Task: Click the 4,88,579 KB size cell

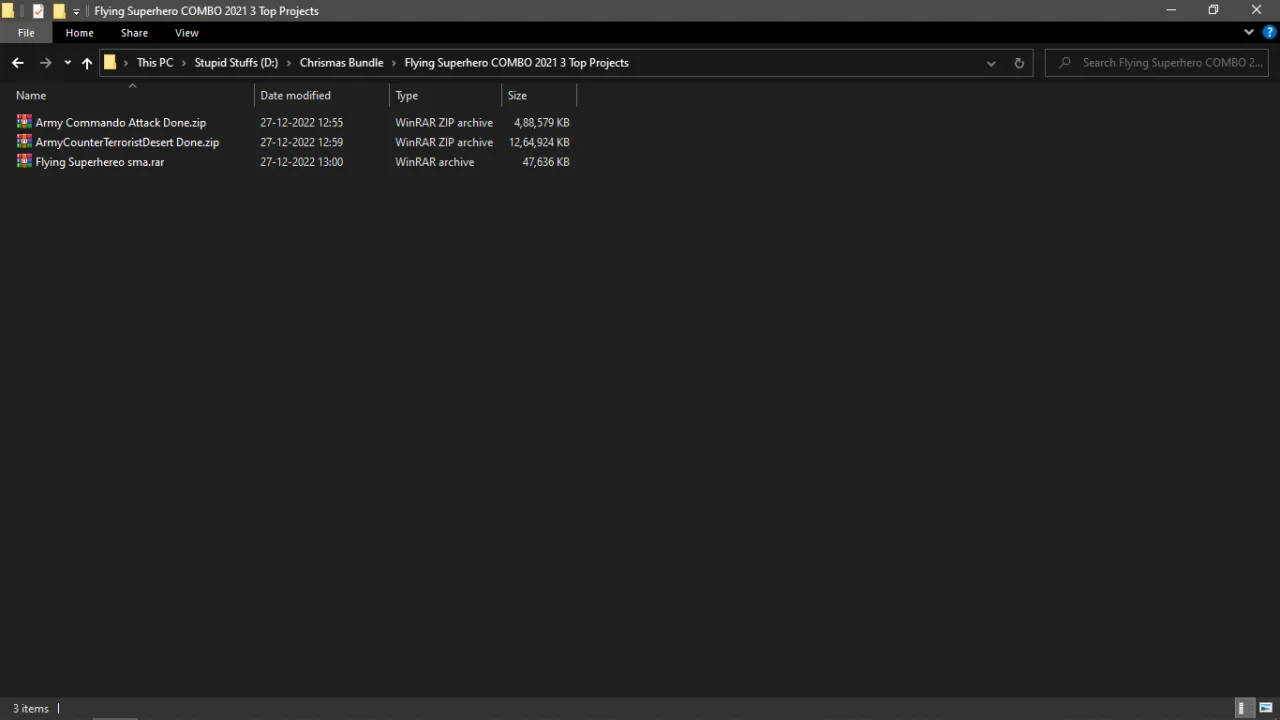Action: point(541,122)
